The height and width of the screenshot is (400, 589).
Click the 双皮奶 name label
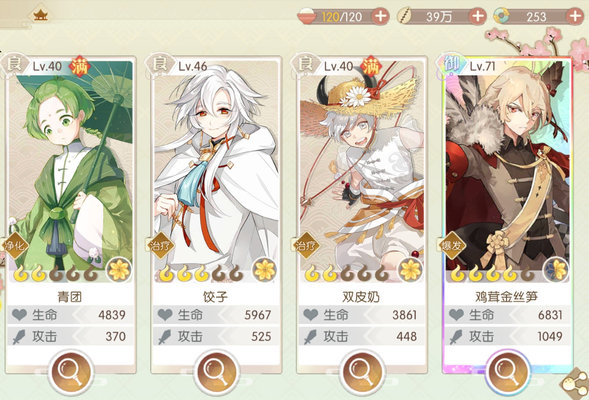pyautogui.click(x=361, y=297)
